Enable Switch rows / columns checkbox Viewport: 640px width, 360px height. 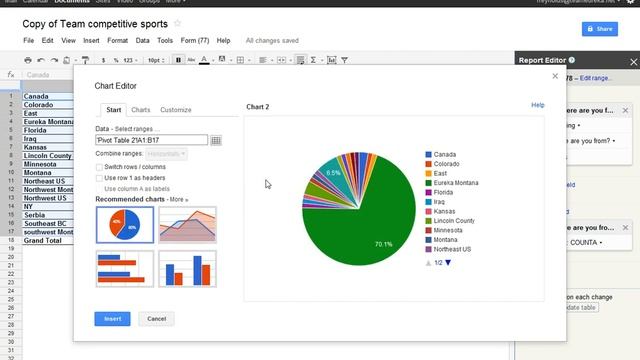click(x=99, y=167)
